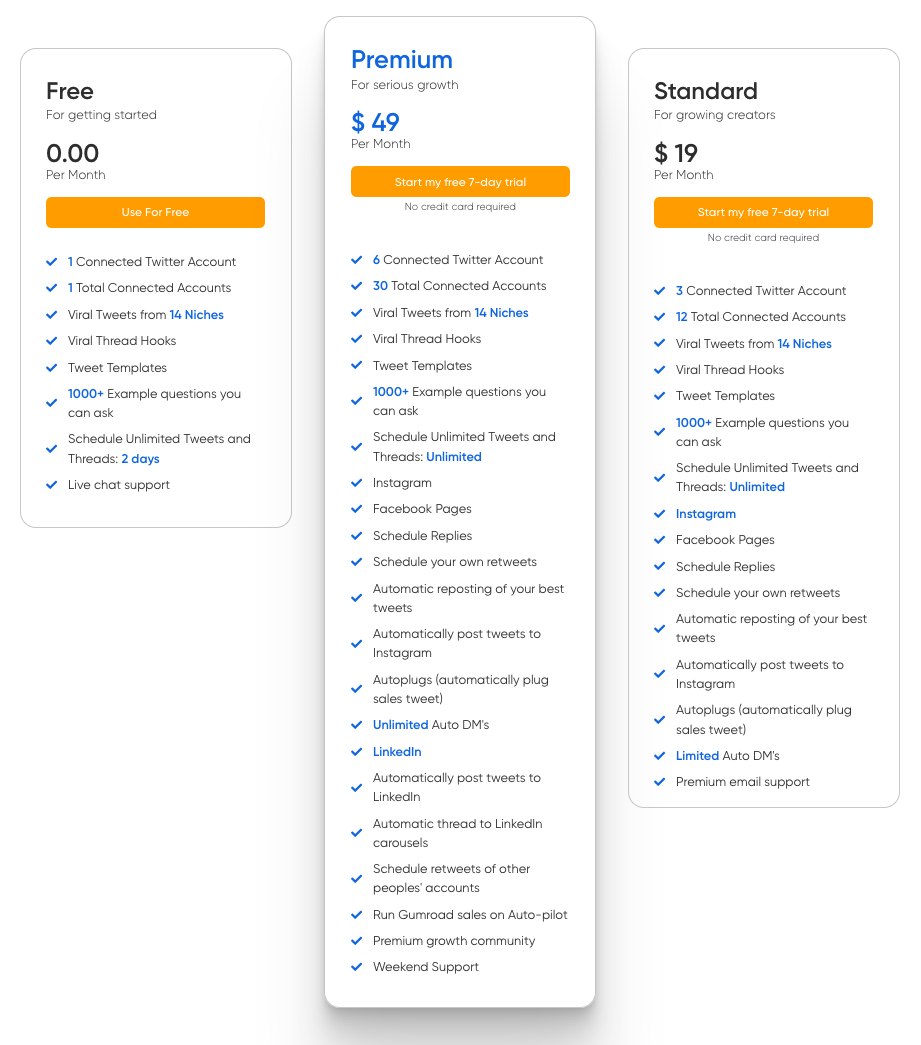This screenshot has width=921, height=1045.
Task: Click the checkmark next to Facebook Pages in Standard
Action: [x=659, y=540]
